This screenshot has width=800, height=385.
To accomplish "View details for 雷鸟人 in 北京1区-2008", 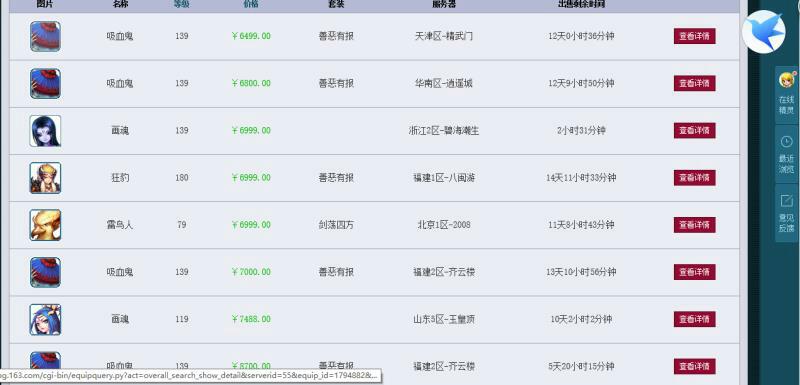I will pyautogui.click(x=694, y=225).
